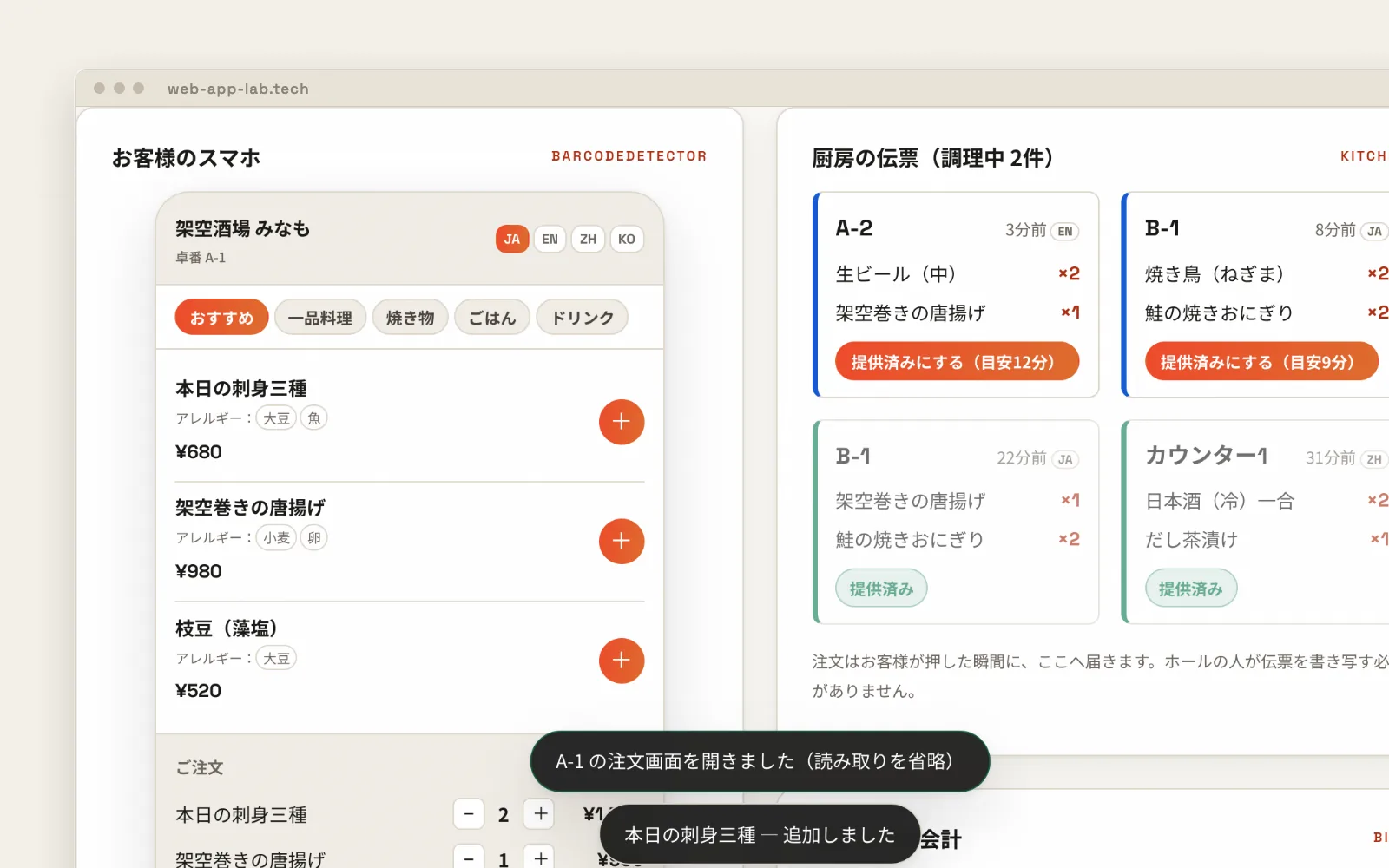Viewport: 1389px width, 868px height.
Task: Dismiss the A-1 の注文画面を開きました toast
Action: pos(760,761)
